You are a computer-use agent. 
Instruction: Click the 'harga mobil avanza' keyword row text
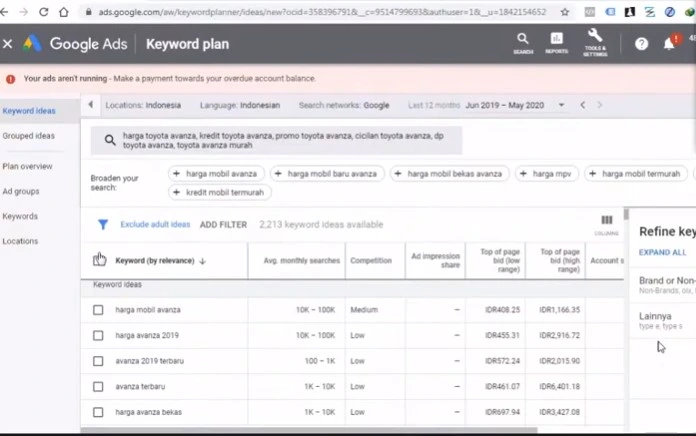click(148, 310)
